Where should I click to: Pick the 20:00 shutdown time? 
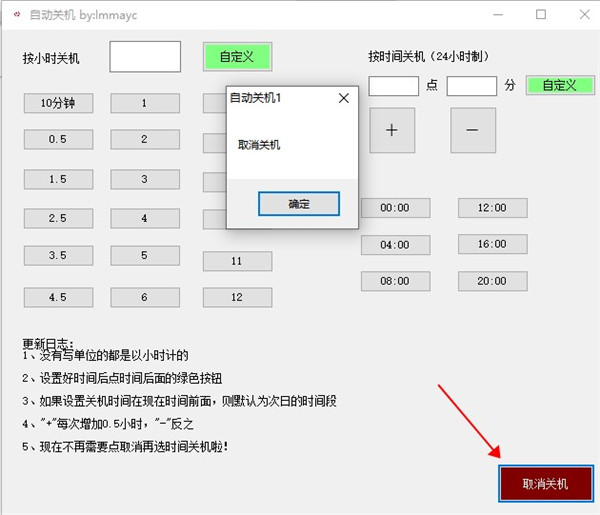coord(492,282)
